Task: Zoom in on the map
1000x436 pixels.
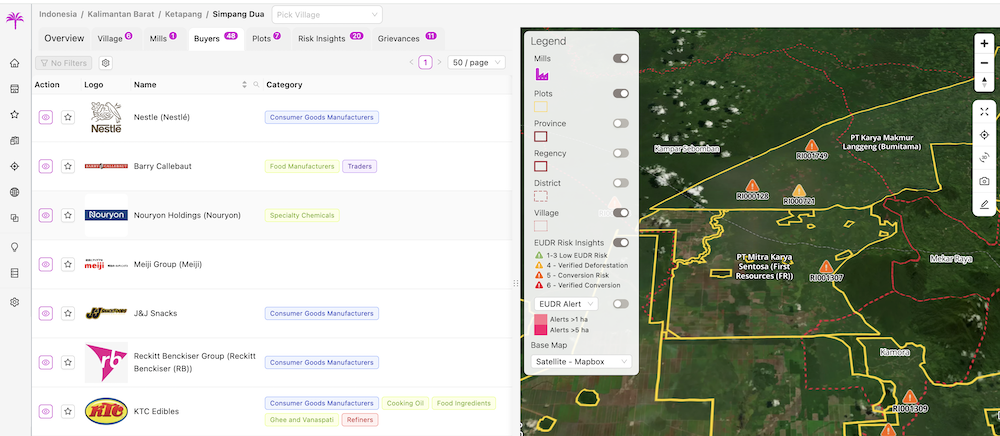Action: [984, 44]
